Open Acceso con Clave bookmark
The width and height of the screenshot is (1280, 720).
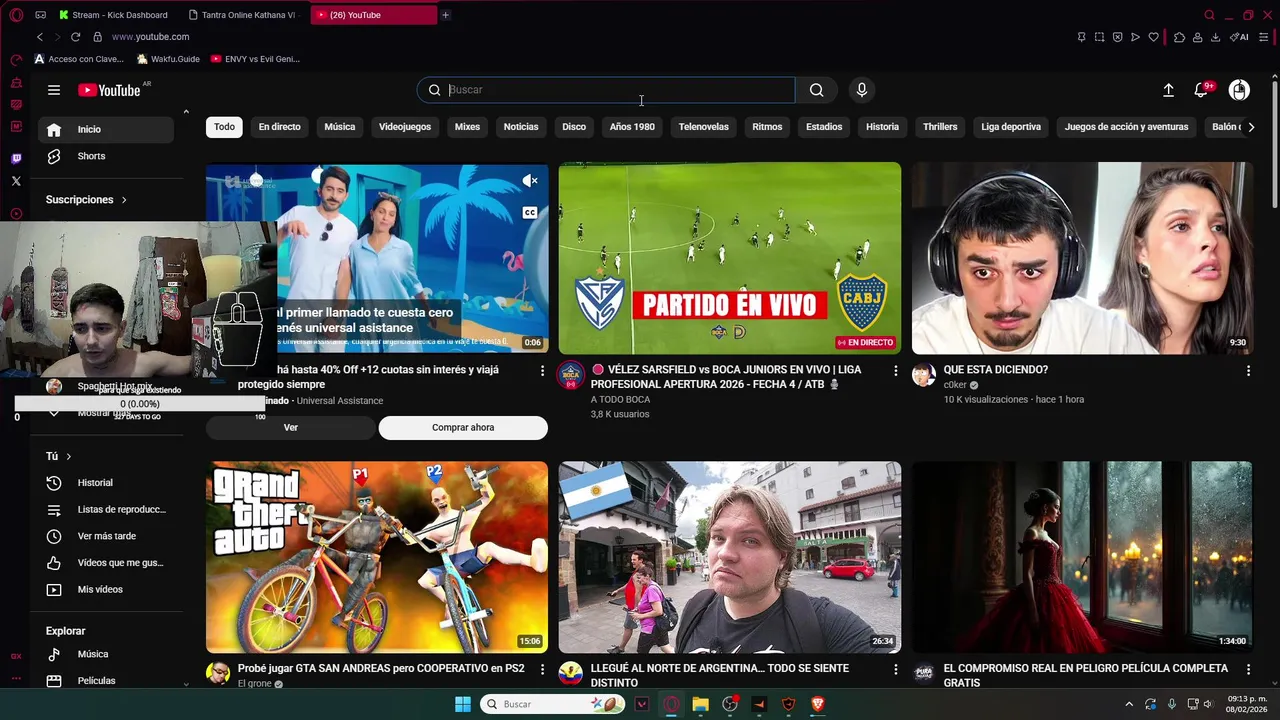(79, 59)
